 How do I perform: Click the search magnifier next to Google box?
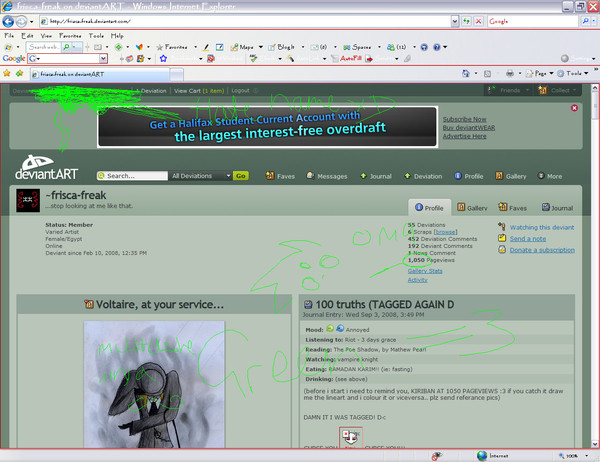(x=585, y=21)
